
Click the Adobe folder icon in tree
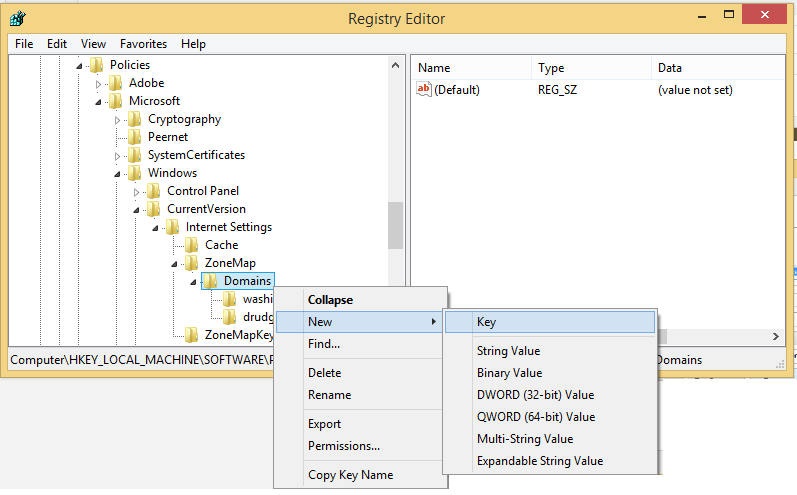coord(116,83)
